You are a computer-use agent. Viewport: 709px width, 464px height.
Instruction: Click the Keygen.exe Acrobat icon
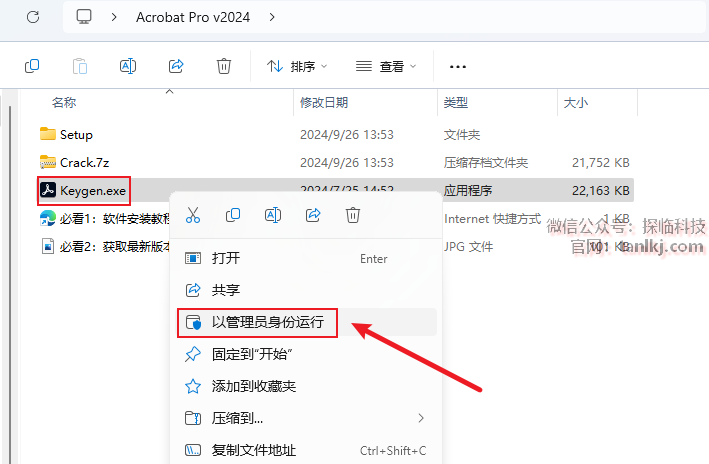click(x=48, y=190)
